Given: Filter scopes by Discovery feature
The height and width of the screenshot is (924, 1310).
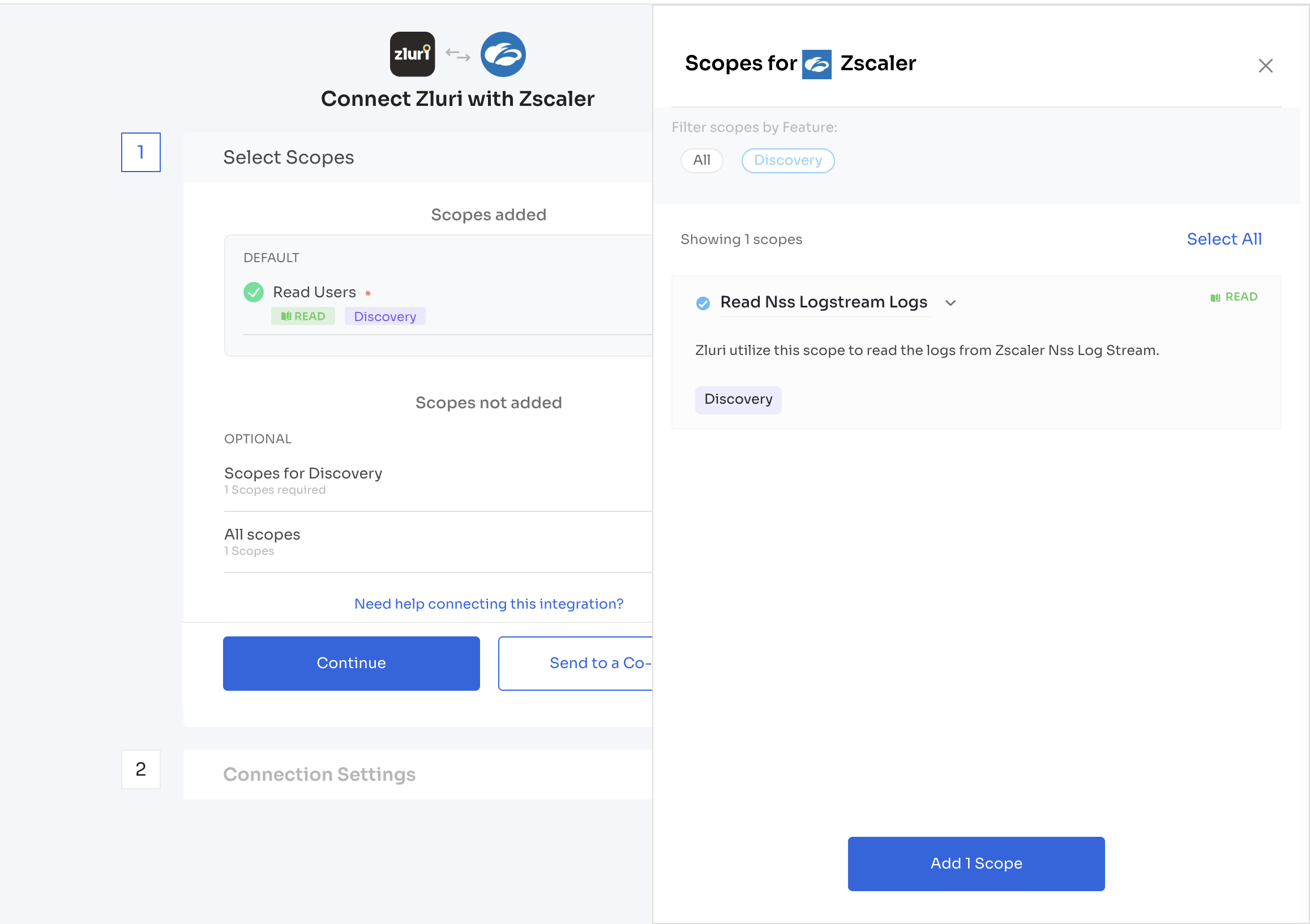Looking at the screenshot, I should coord(787,160).
